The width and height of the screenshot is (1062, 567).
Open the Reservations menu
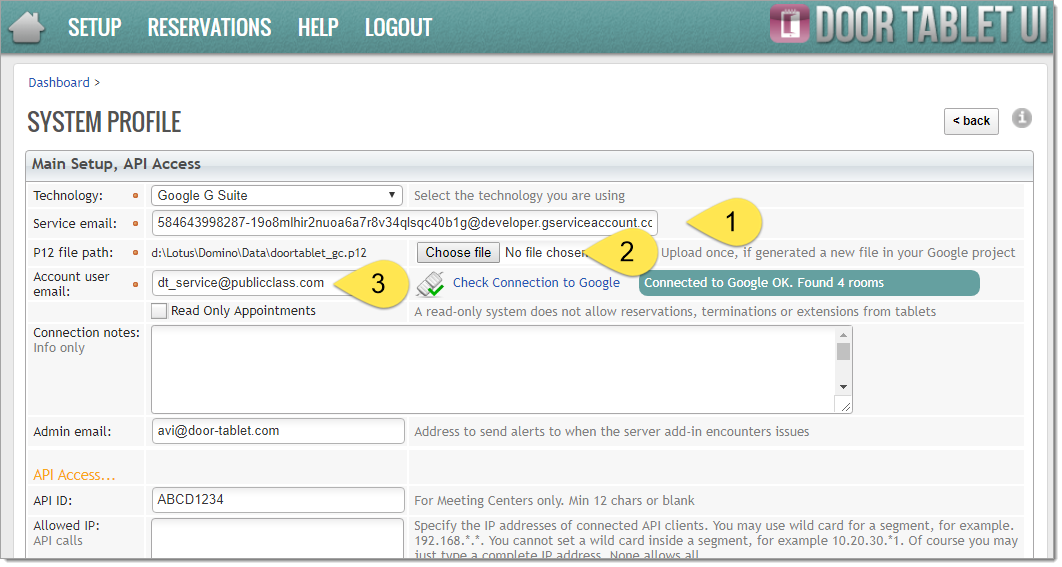[209, 28]
